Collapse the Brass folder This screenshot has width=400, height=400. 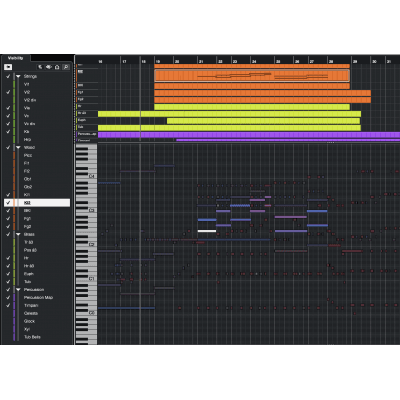point(18,234)
